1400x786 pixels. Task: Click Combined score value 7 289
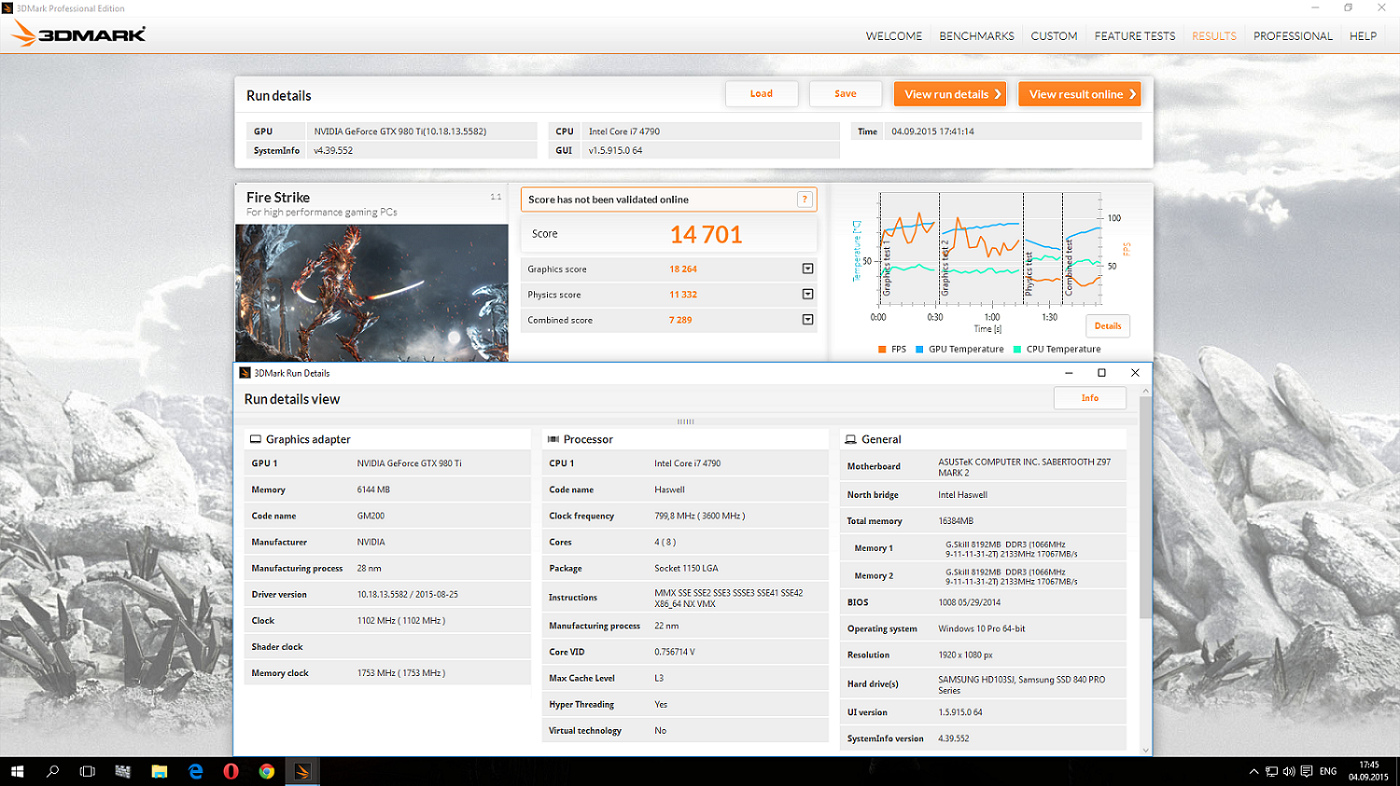click(x=681, y=320)
